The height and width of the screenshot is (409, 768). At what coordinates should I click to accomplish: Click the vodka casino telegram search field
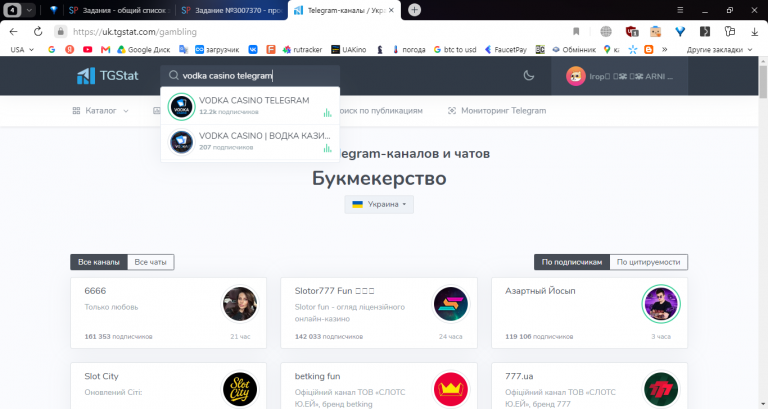point(250,75)
